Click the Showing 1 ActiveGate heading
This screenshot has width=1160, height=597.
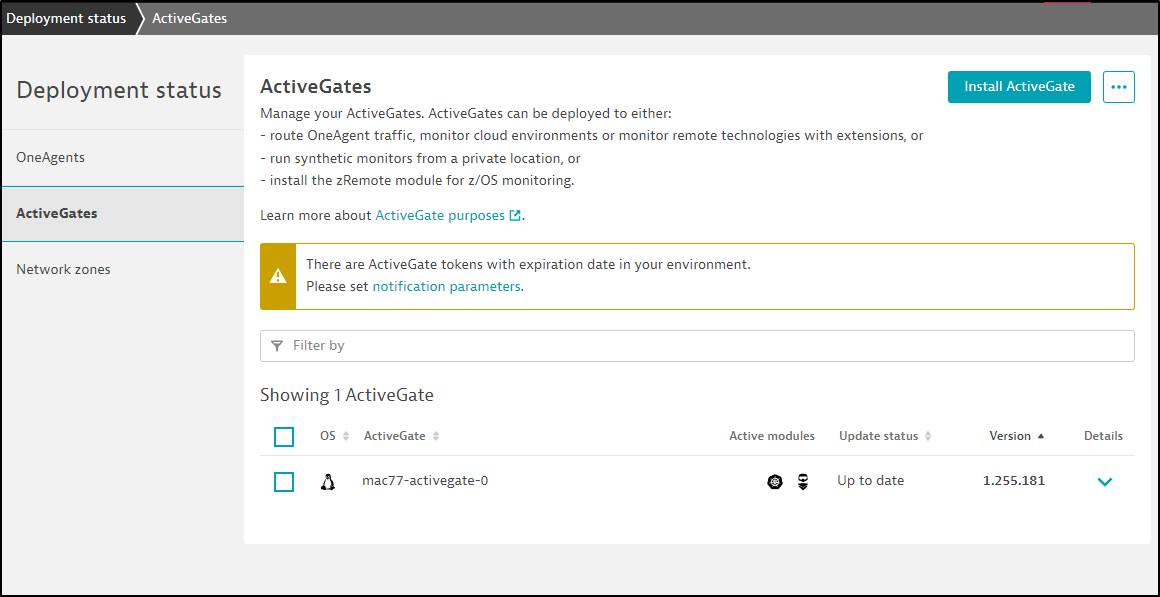347,395
